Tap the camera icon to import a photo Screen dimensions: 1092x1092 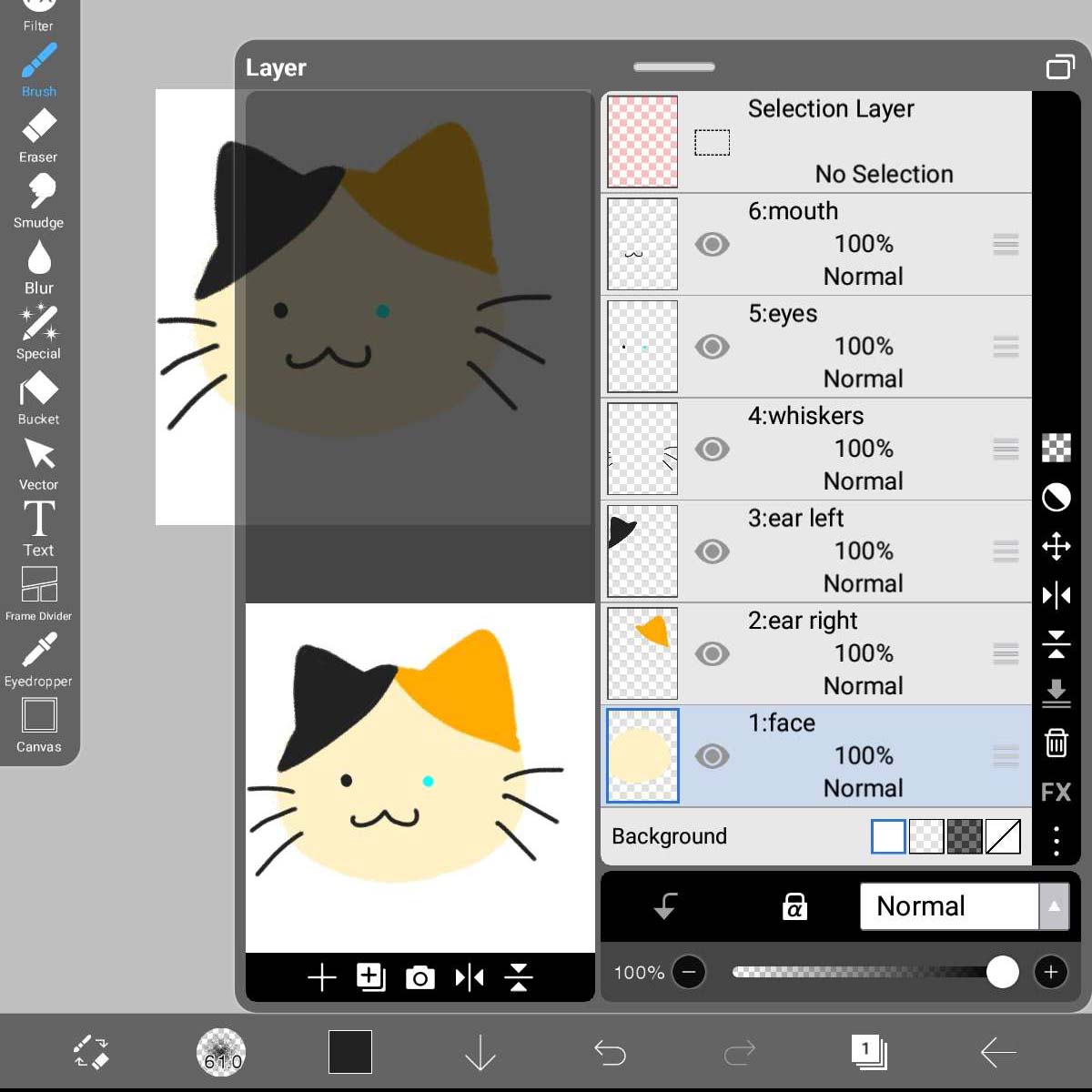point(420,976)
